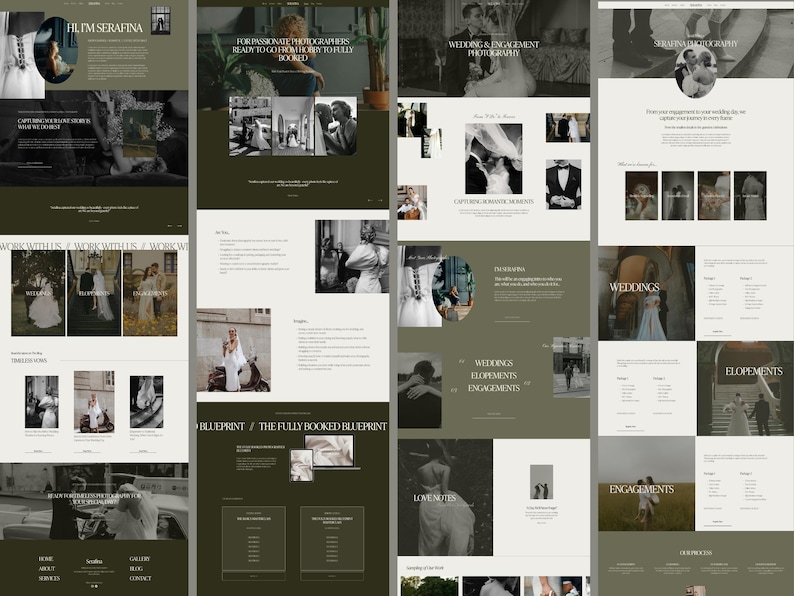Click SERAFINA nav logo on fourth page
The height and width of the screenshot is (596, 794).
click(x=696, y=5)
